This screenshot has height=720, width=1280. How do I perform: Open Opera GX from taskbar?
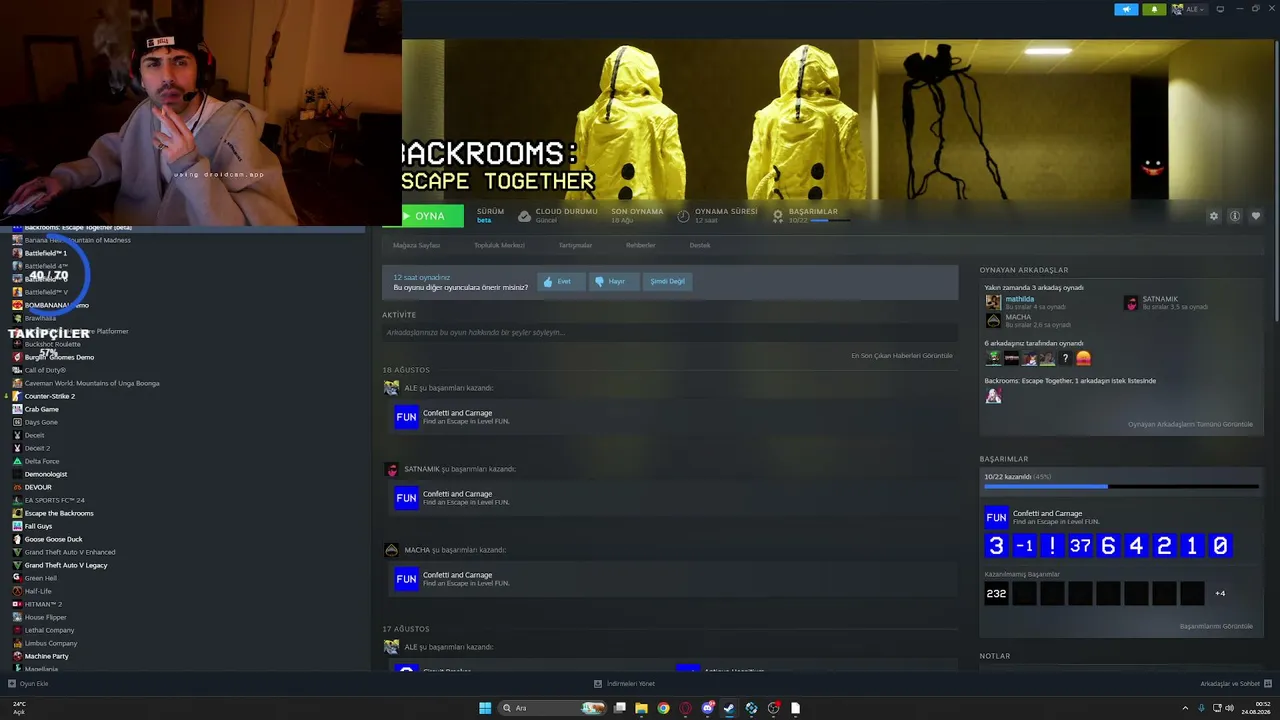(685, 708)
